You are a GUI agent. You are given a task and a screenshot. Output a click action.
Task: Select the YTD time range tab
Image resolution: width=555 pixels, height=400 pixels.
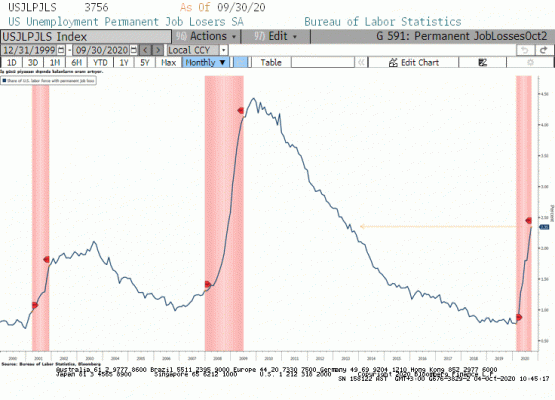point(100,62)
